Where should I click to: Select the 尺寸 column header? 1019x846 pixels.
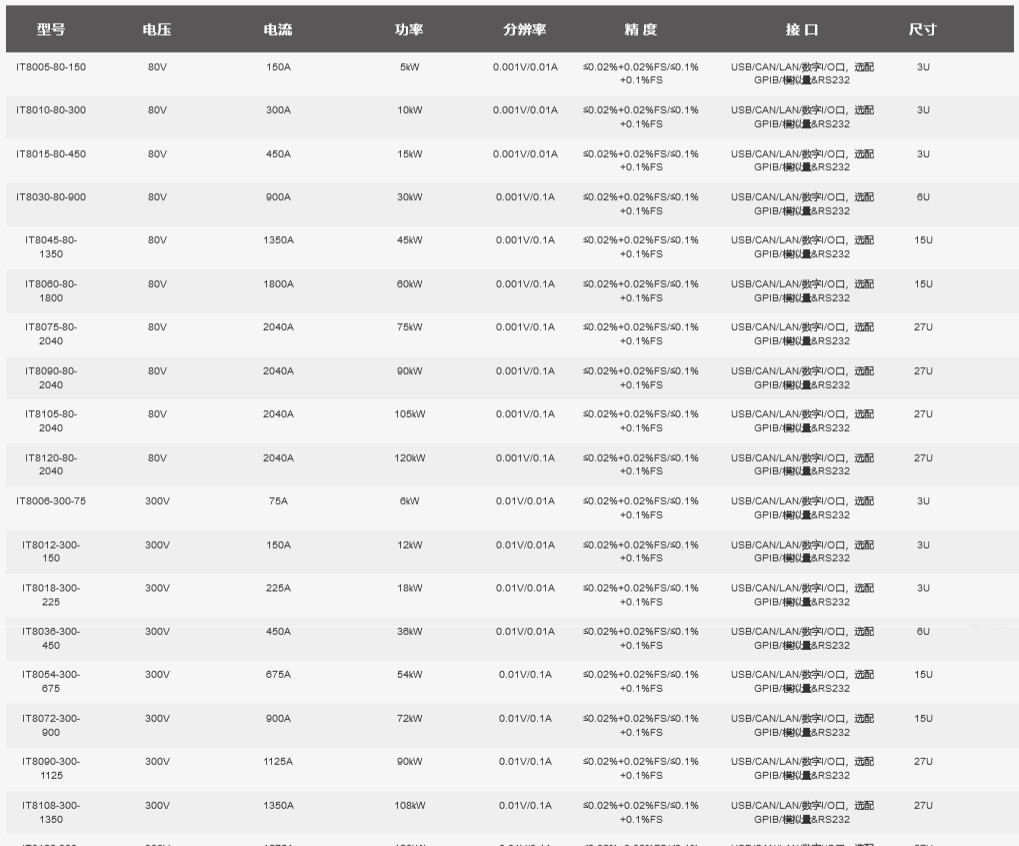pyautogui.click(x=922, y=30)
